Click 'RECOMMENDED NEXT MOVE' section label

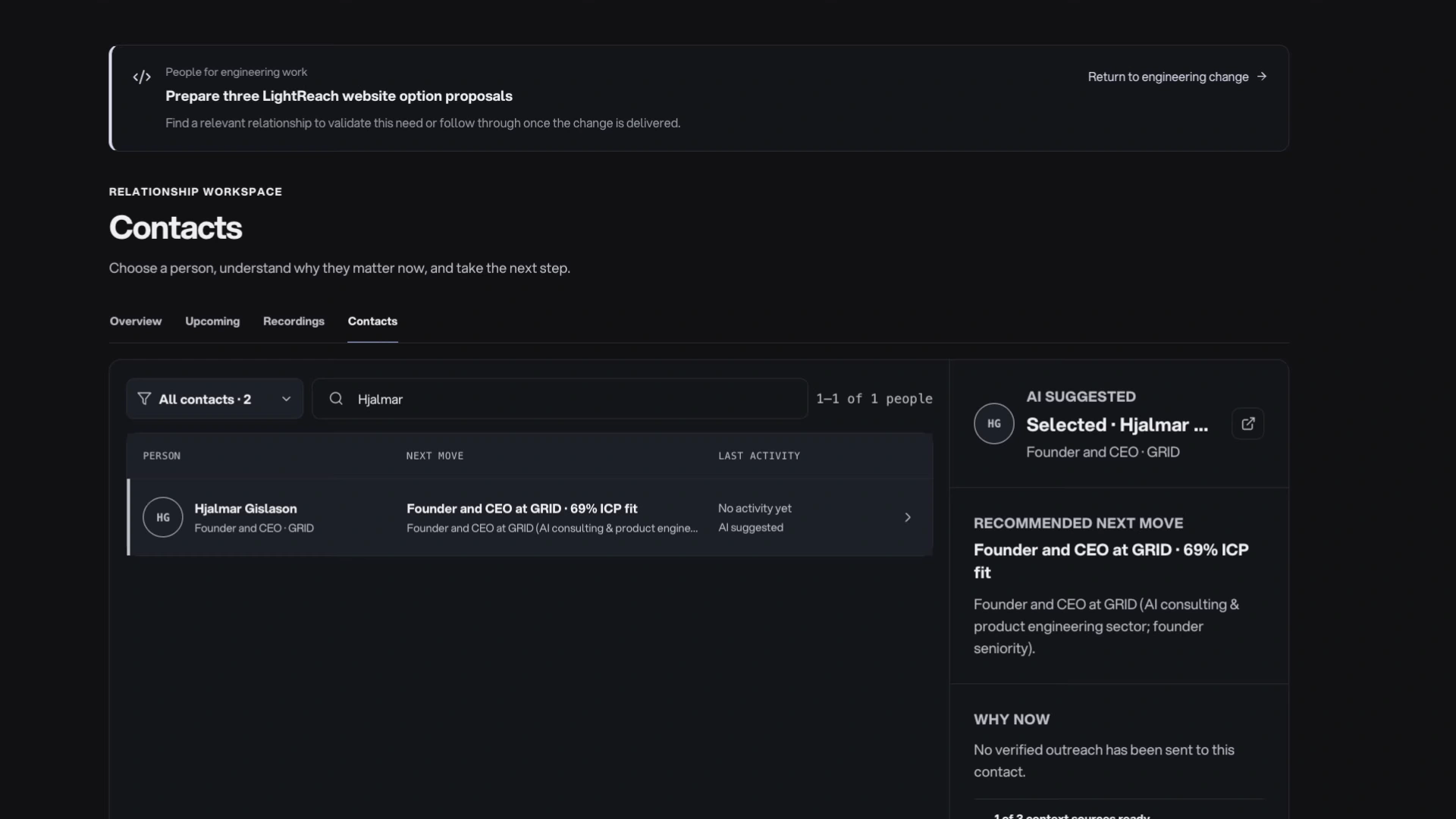(x=1078, y=523)
